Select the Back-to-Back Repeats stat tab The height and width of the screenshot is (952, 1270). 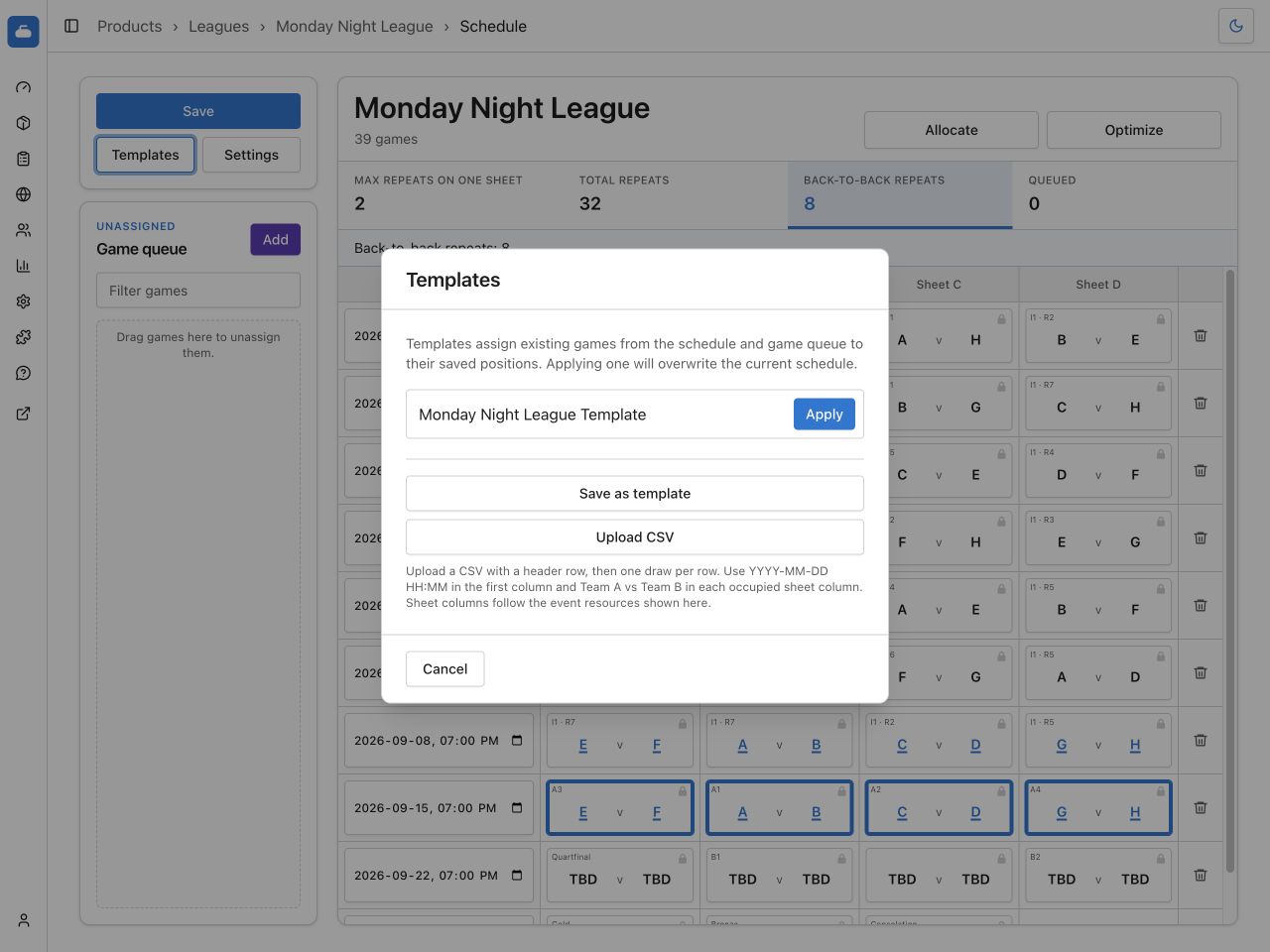point(900,195)
